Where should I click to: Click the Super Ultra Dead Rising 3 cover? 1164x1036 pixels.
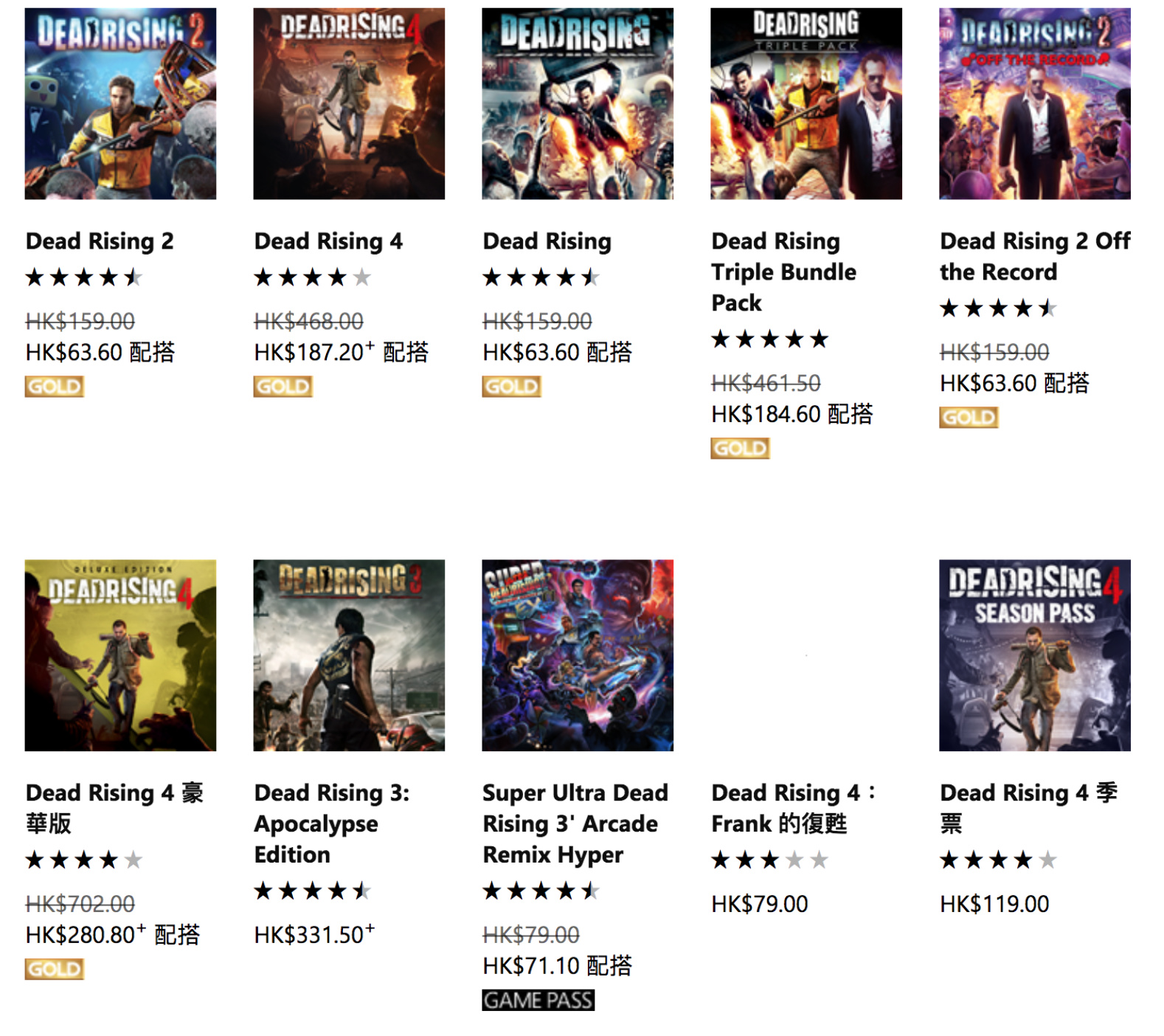pyautogui.click(x=578, y=655)
